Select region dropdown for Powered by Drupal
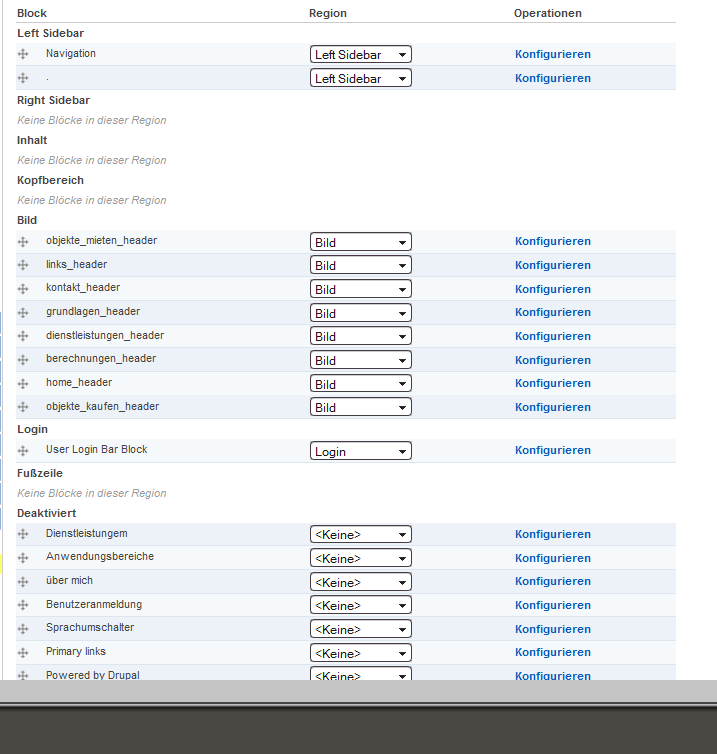The height and width of the screenshot is (754, 717). 360,674
